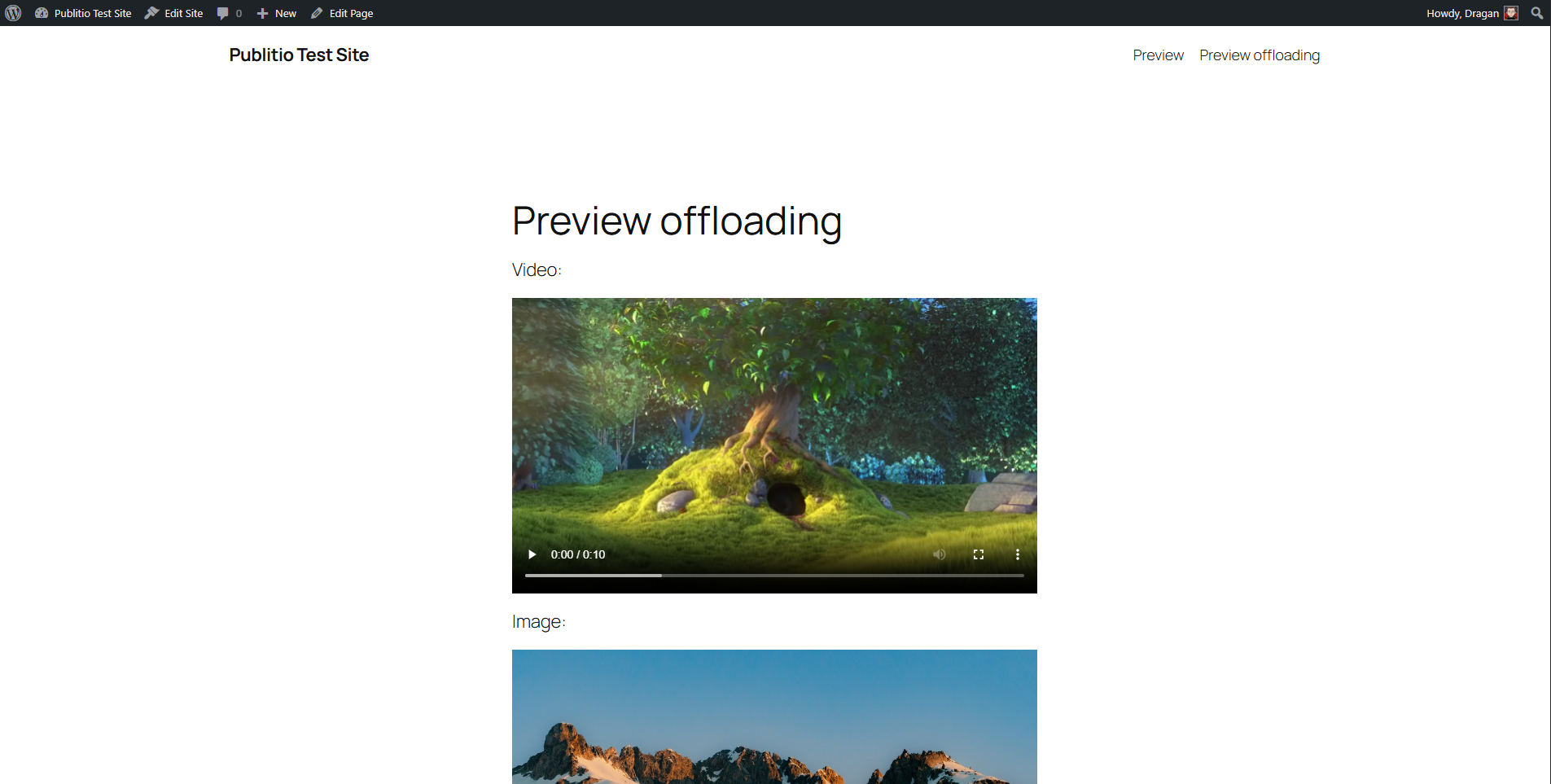Image resolution: width=1551 pixels, height=784 pixels.
Task: Open the Howdy, Dragan account menu
Action: [1472, 13]
